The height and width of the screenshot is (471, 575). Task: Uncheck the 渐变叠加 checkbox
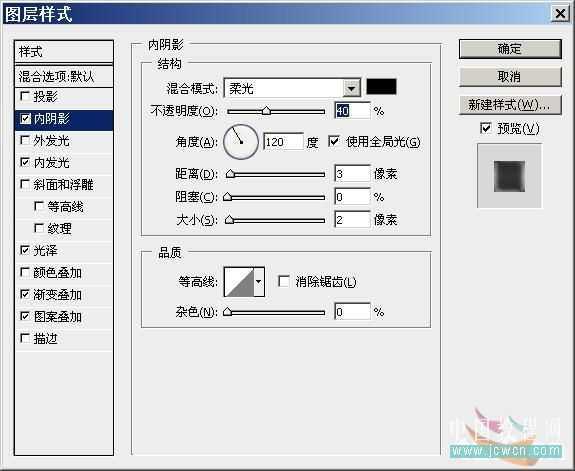coord(25,294)
